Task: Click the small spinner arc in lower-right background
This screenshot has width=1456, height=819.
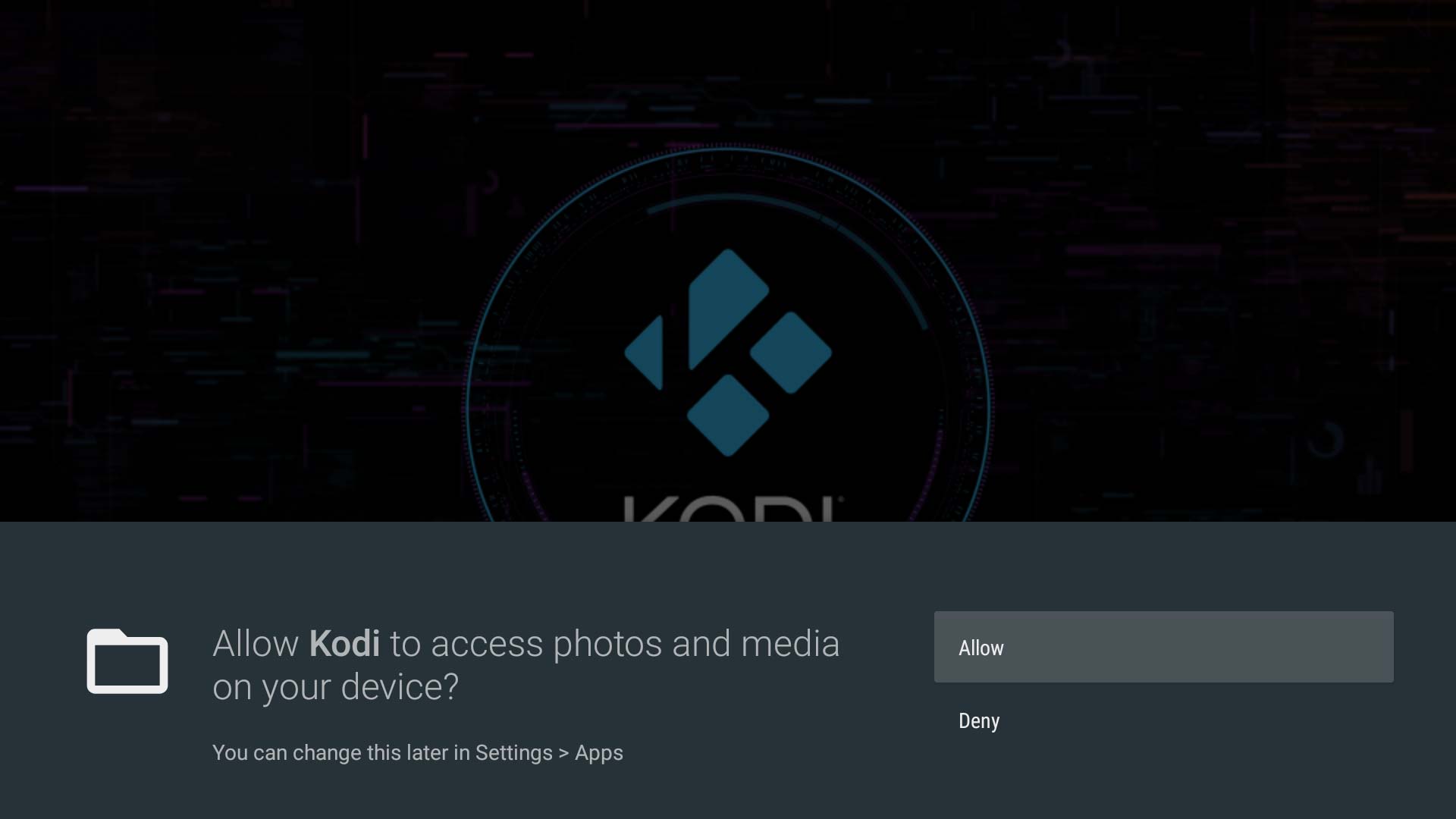Action: point(1326,440)
